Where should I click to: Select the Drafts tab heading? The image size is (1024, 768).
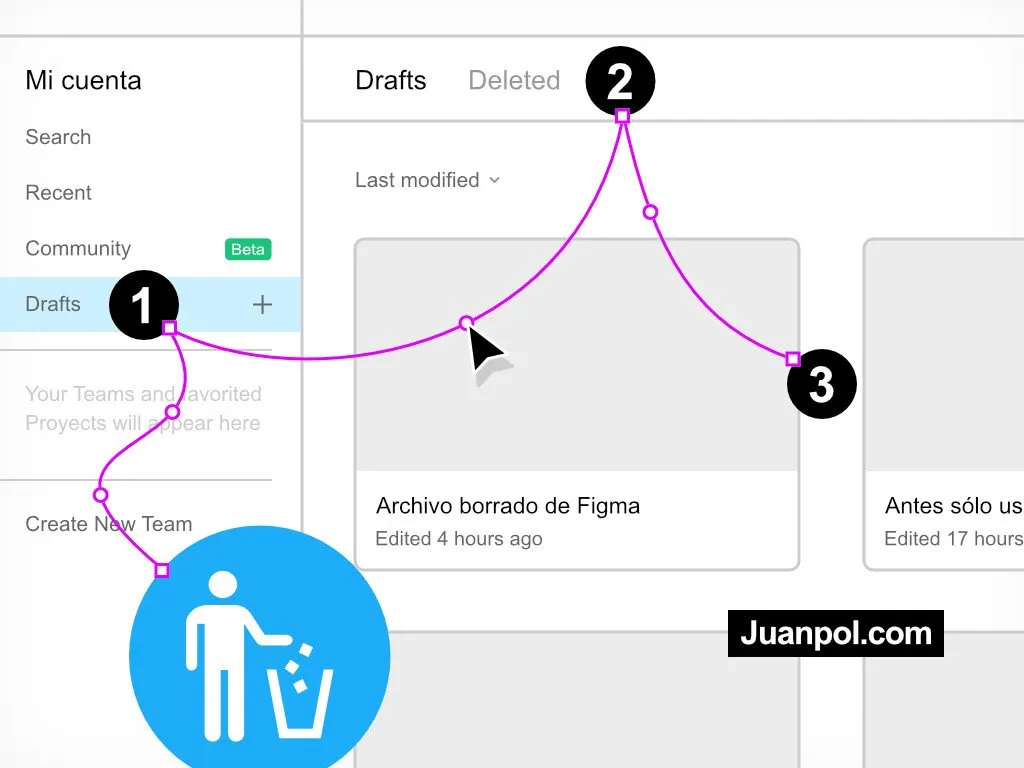click(391, 80)
